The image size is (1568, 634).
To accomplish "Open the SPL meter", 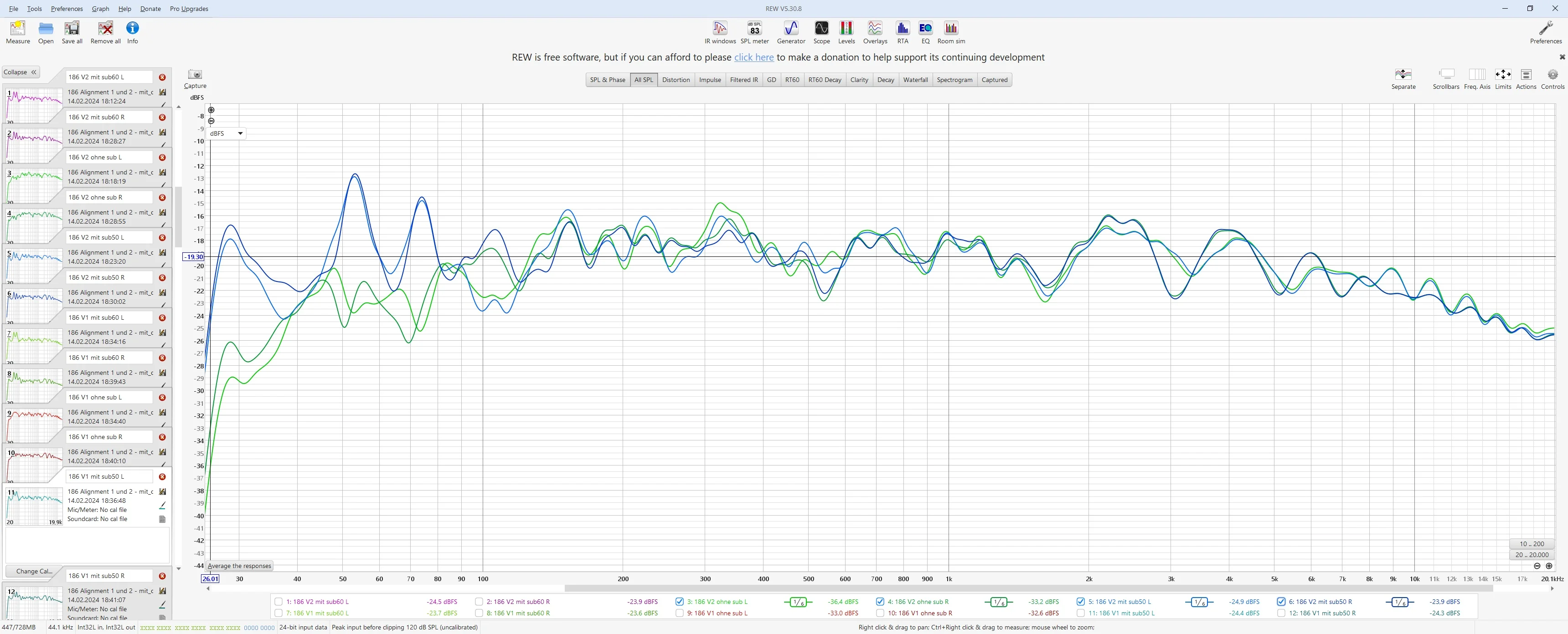I will tap(754, 32).
